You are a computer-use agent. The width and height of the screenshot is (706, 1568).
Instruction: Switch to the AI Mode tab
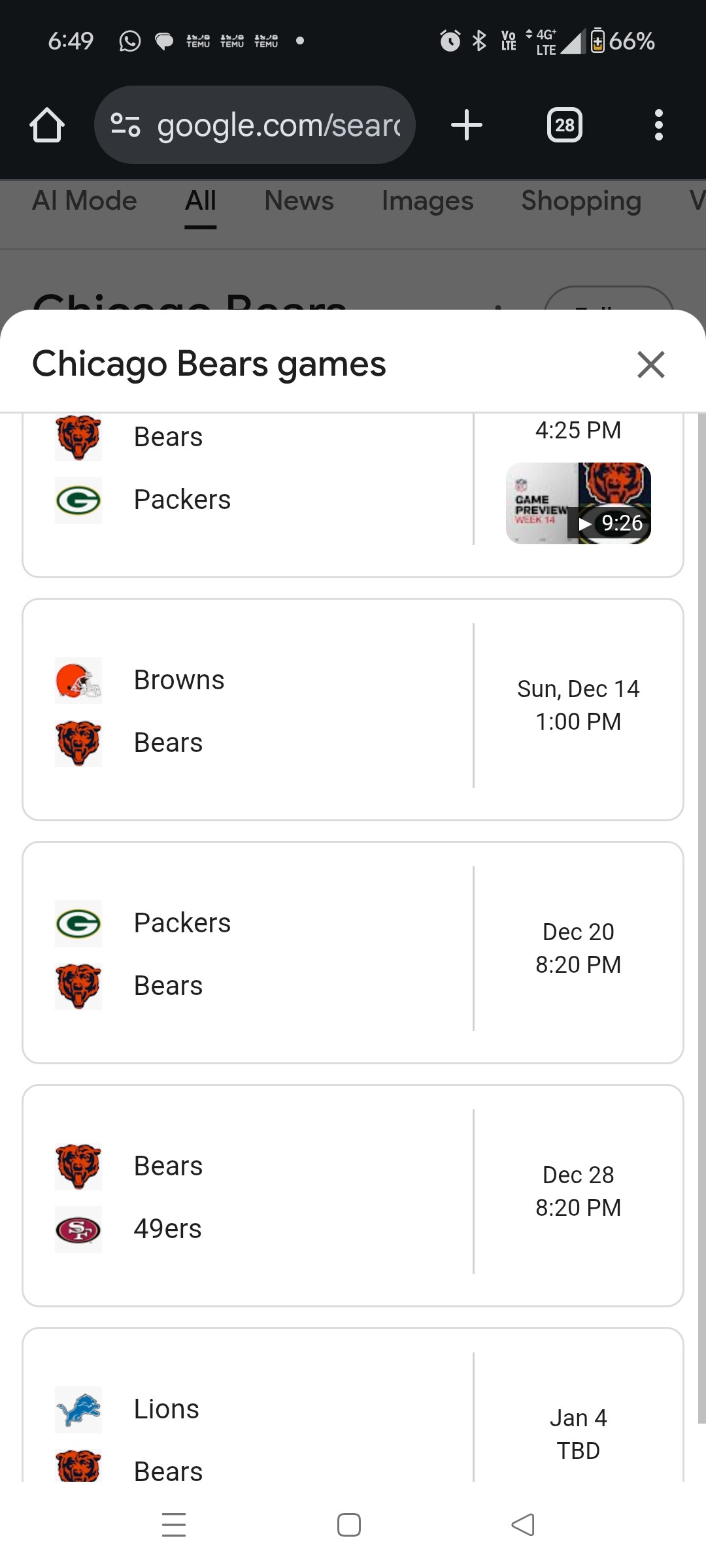[x=84, y=201]
